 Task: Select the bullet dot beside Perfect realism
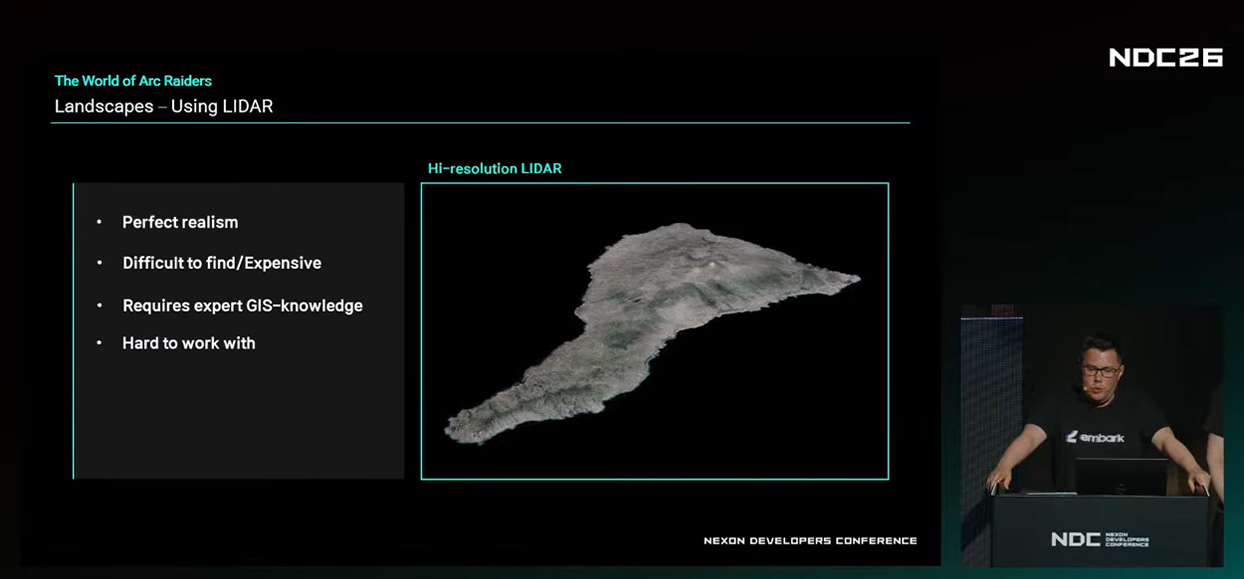point(99,222)
